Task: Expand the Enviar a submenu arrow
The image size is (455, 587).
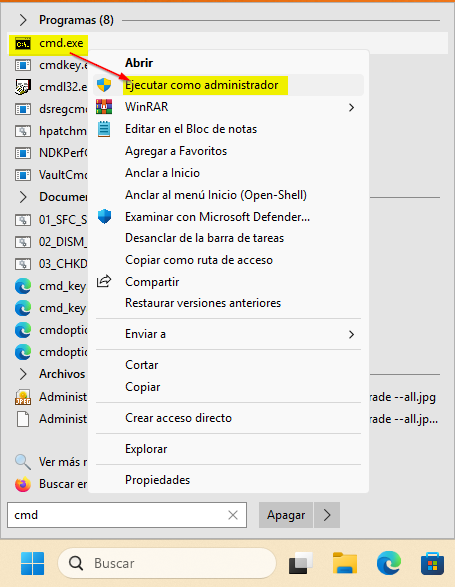Action: point(351,334)
